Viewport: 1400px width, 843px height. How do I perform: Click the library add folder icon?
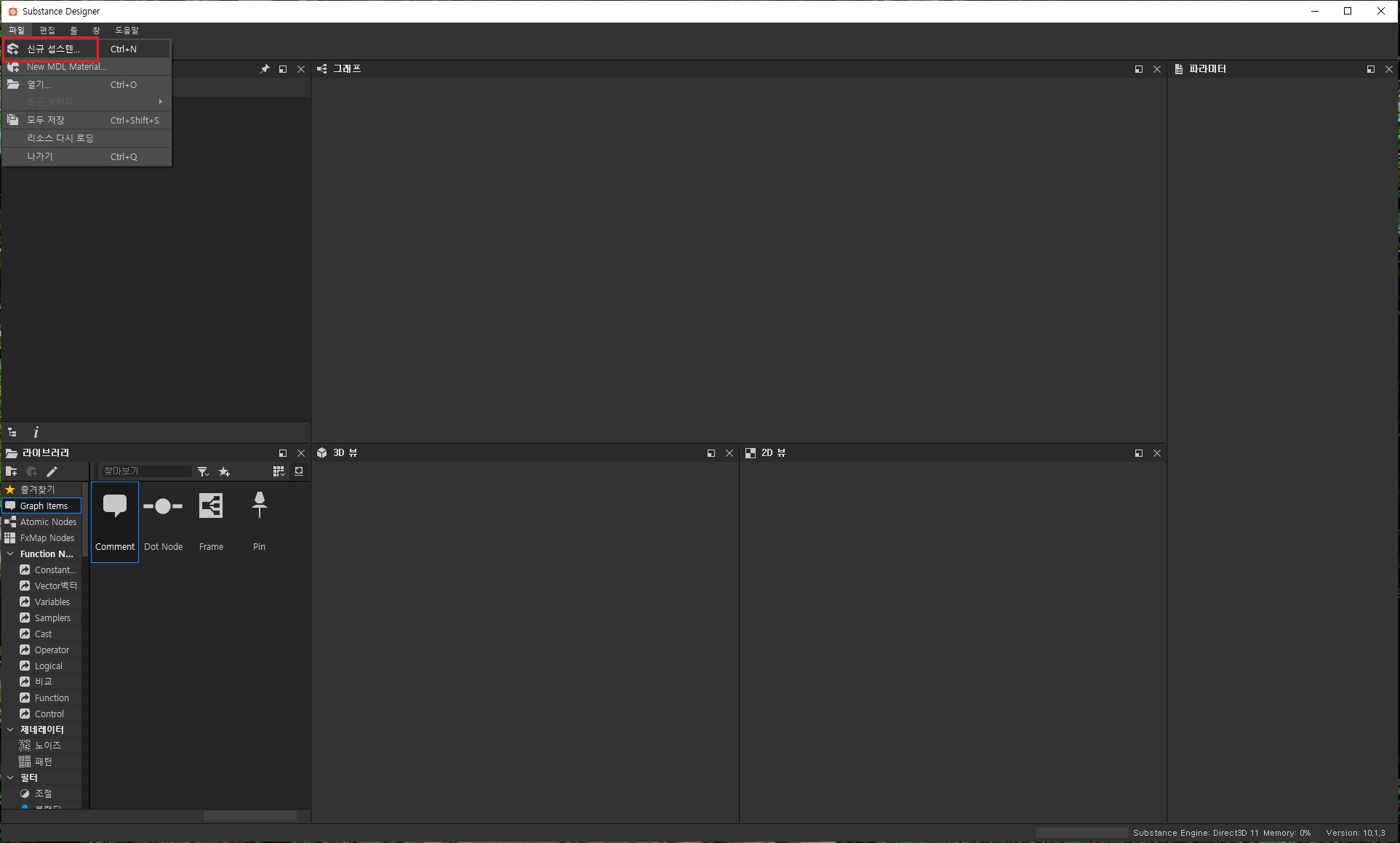11,471
